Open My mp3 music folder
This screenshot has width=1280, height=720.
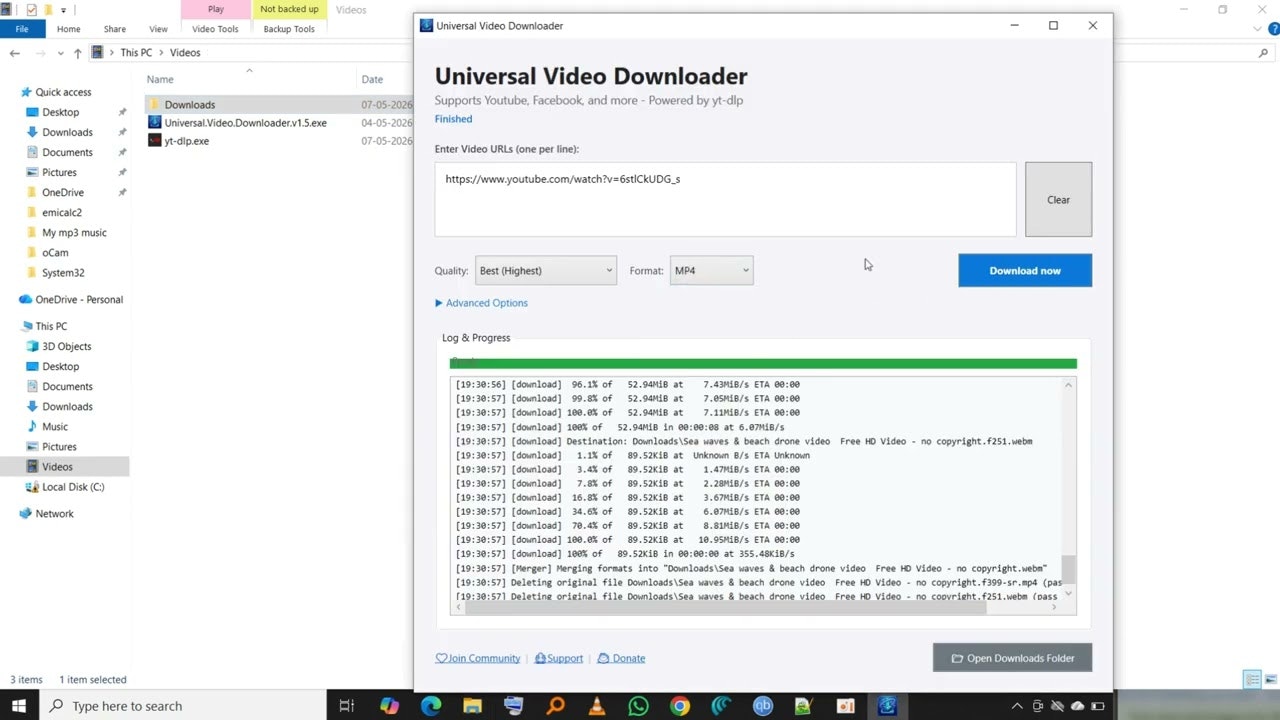coord(74,232)
